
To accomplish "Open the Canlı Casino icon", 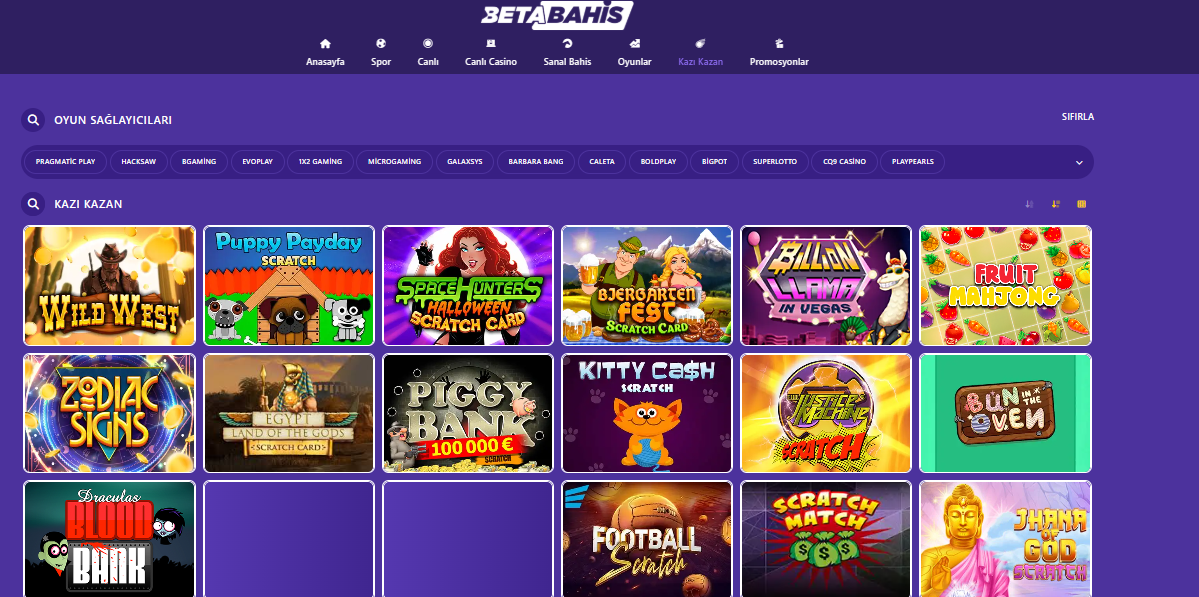I will tap(491, 44).
